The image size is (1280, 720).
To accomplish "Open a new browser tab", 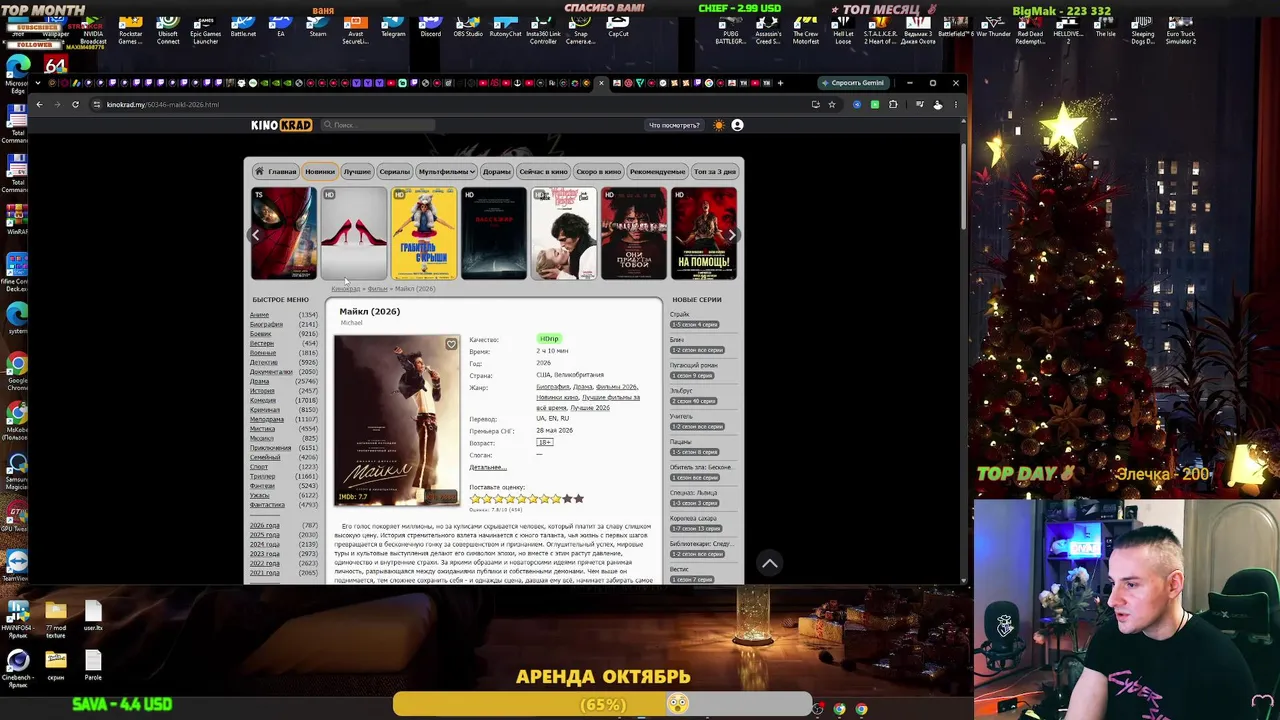I will pos(780,83).
